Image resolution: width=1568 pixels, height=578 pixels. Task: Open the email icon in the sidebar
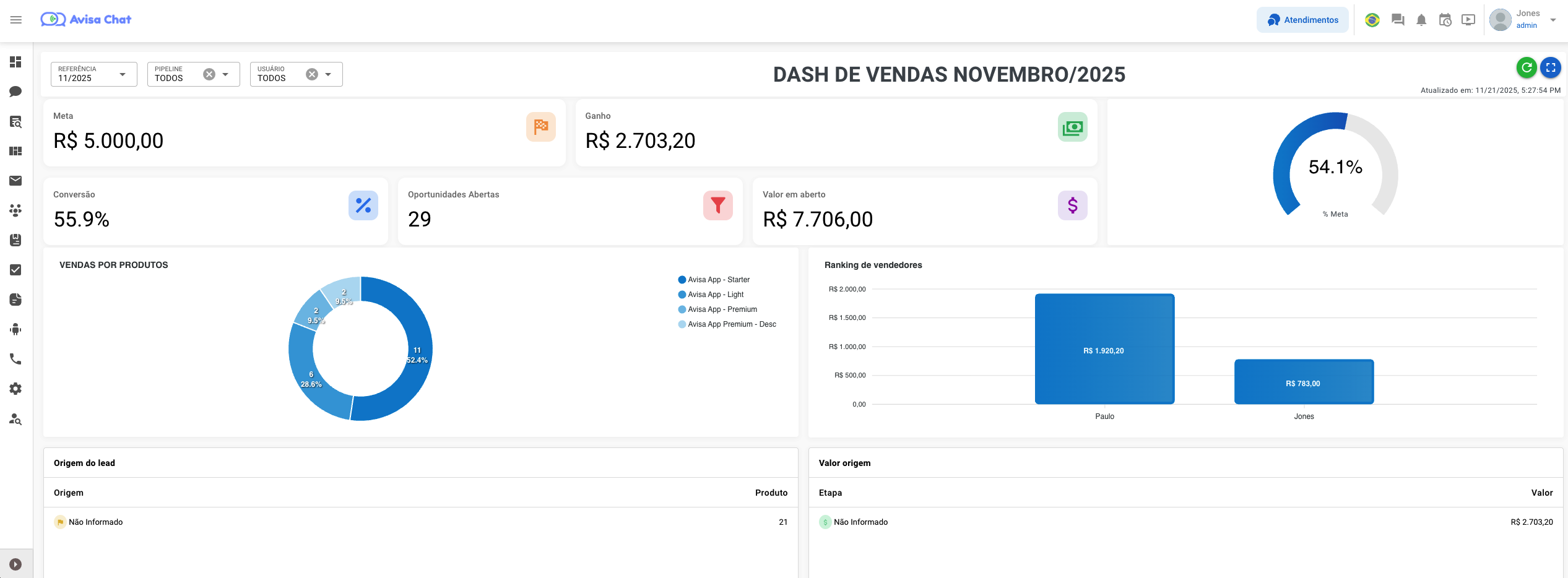tap(15, 181)
